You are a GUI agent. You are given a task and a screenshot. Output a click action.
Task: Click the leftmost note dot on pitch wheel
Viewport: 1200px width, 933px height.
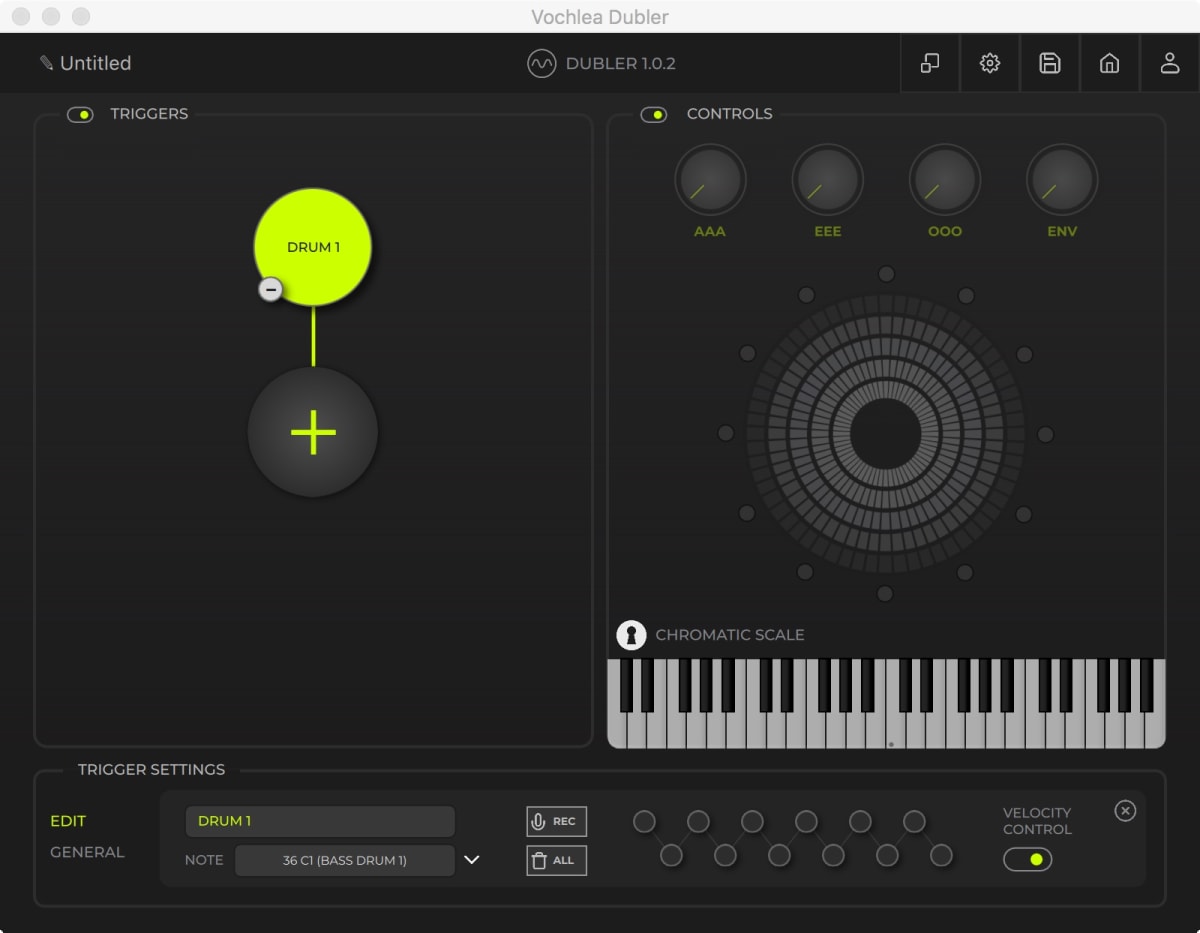point(726,434)
